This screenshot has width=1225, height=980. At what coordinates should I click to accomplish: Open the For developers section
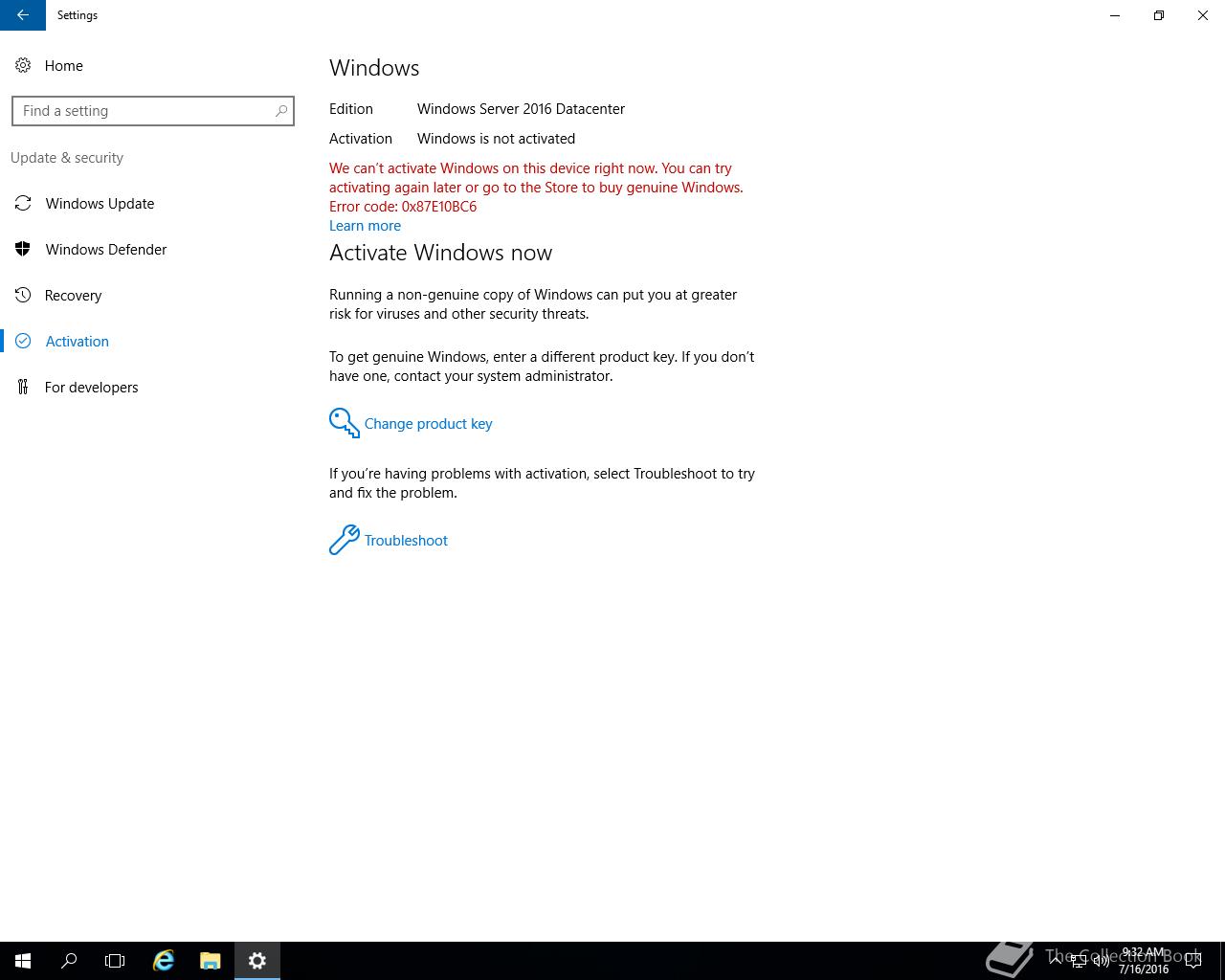[91, 387]
